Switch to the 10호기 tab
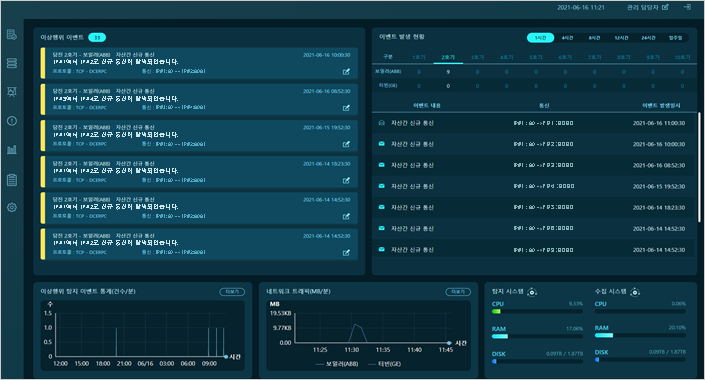 pos(682,57)
